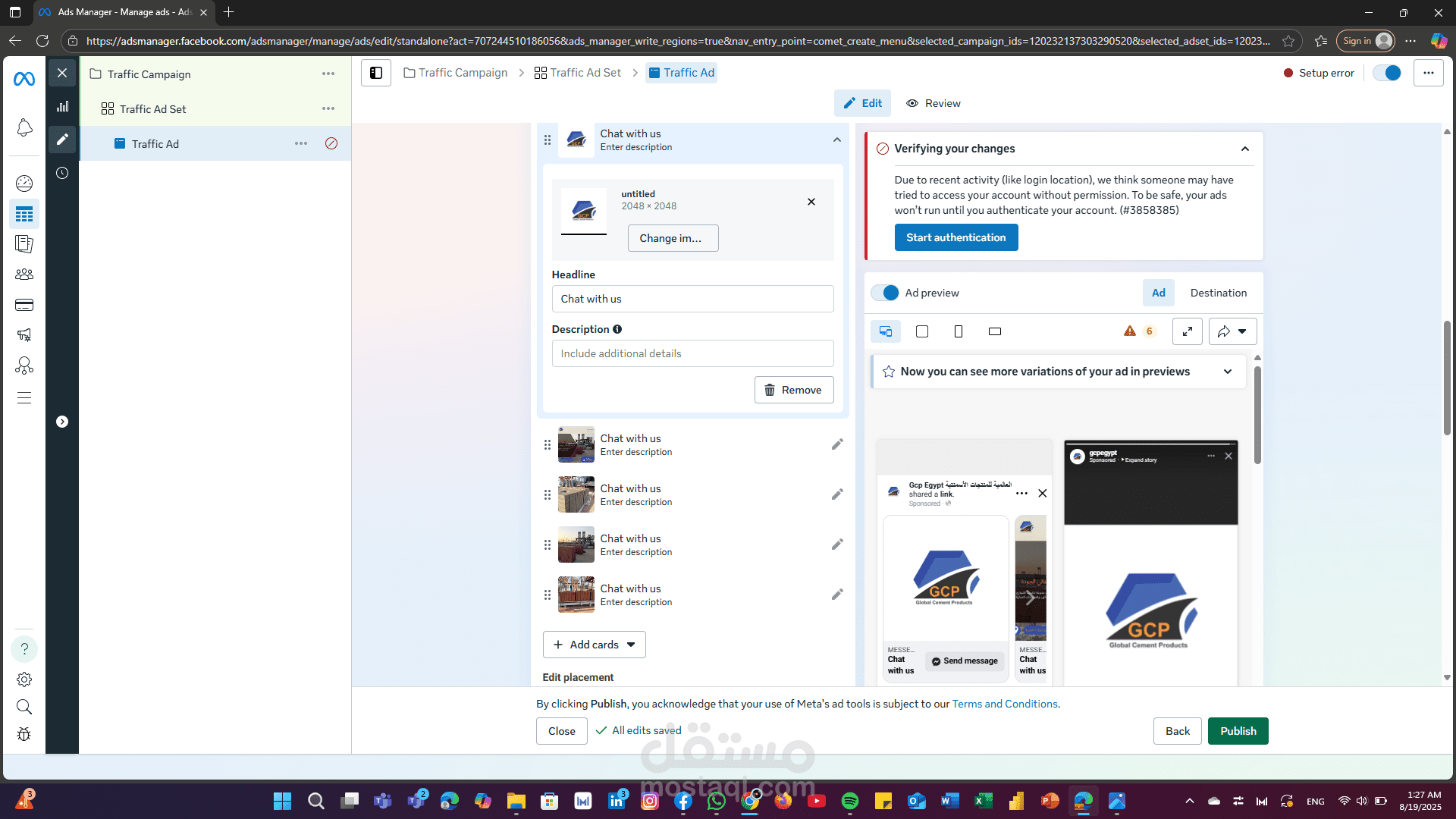
Task: Open Traffic Ad Set more options
Action: (x=328, y=108)
